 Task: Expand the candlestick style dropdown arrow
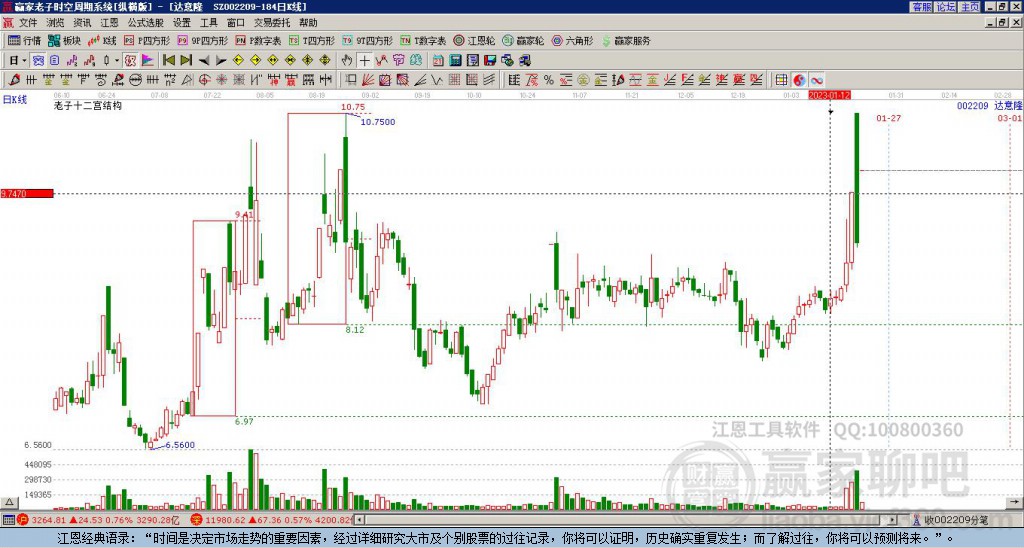[117, 60]
